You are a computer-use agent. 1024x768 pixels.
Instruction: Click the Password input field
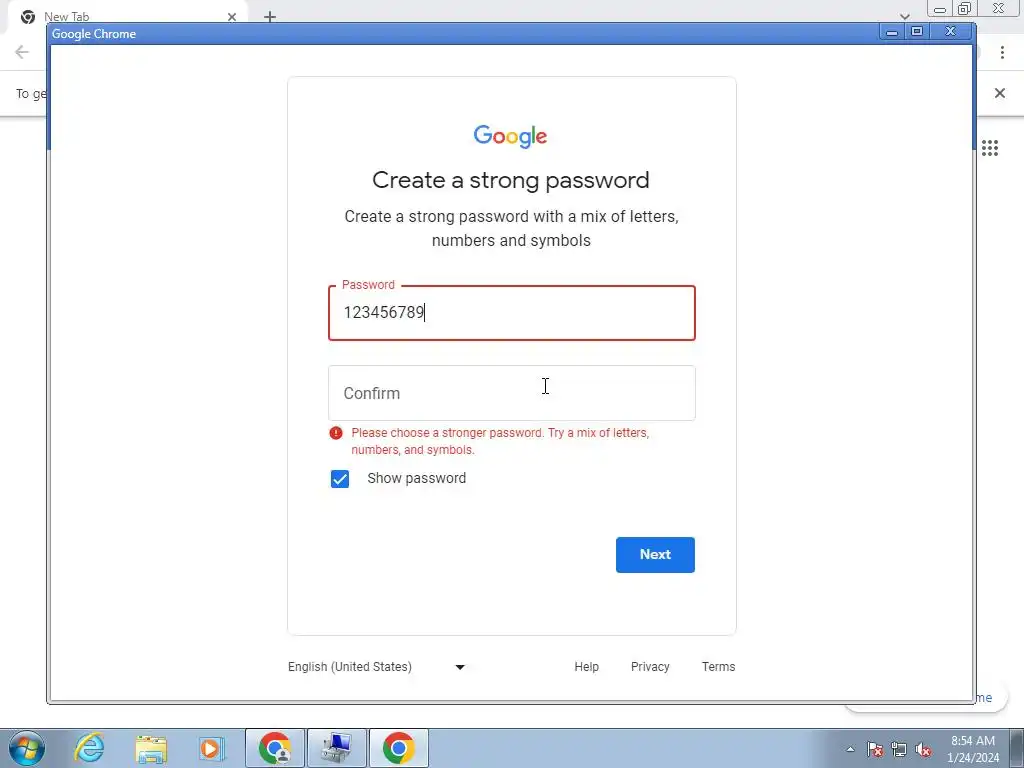511,313
